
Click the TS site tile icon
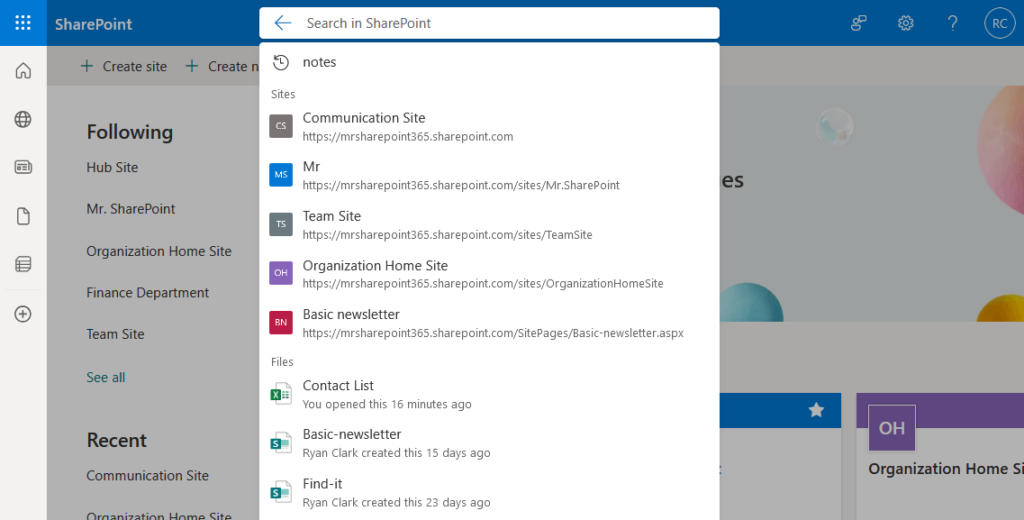click(281, 224)
